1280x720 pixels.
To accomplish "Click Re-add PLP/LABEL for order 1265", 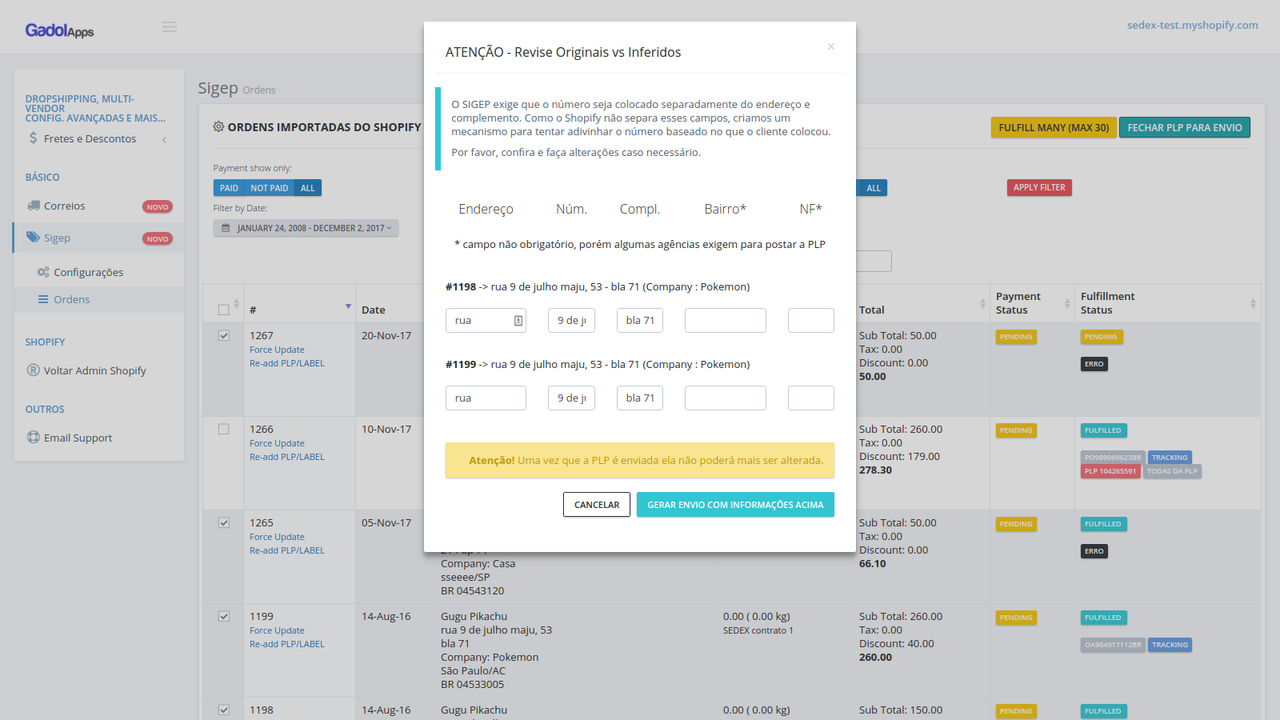I will tap(287, 550).
